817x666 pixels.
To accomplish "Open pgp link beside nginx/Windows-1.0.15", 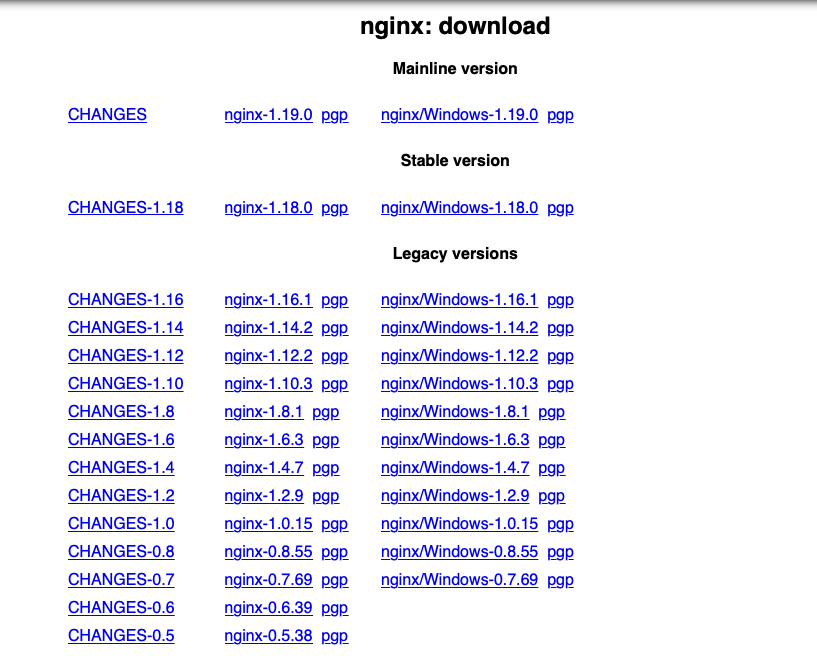I will [x=560, y=524].
